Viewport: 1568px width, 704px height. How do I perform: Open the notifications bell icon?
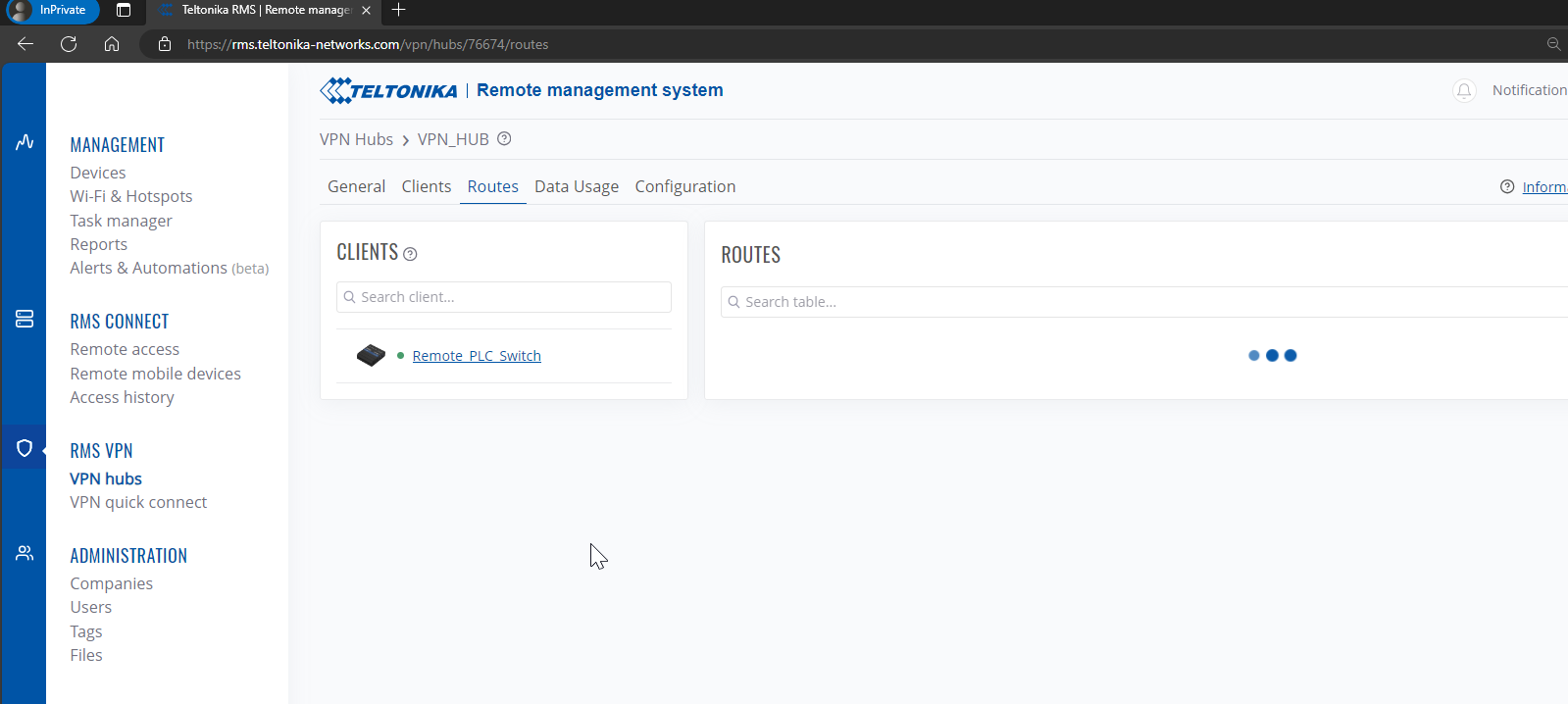pyautogui.click(x=1464, y=90)
